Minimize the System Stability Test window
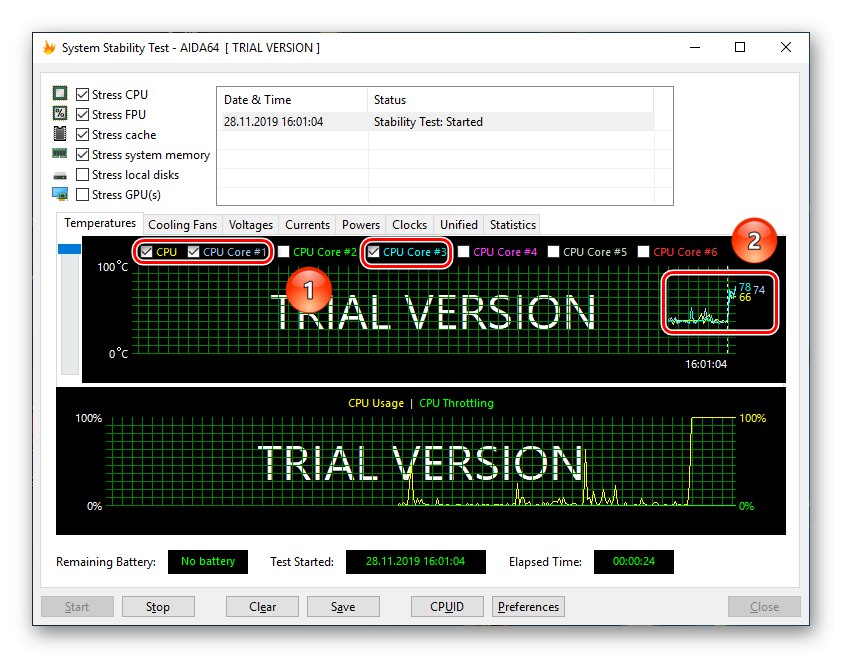Image resolution: width=842 pixels, height=658 pixels. pyautogui.click(x=695, y=47)
